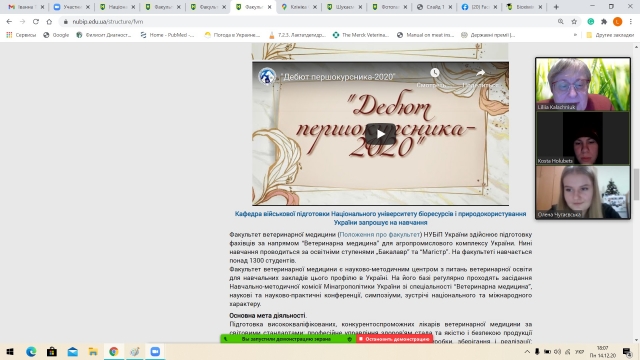Open a new browser tab
The image size is (640, 360).
coord(556,7)
